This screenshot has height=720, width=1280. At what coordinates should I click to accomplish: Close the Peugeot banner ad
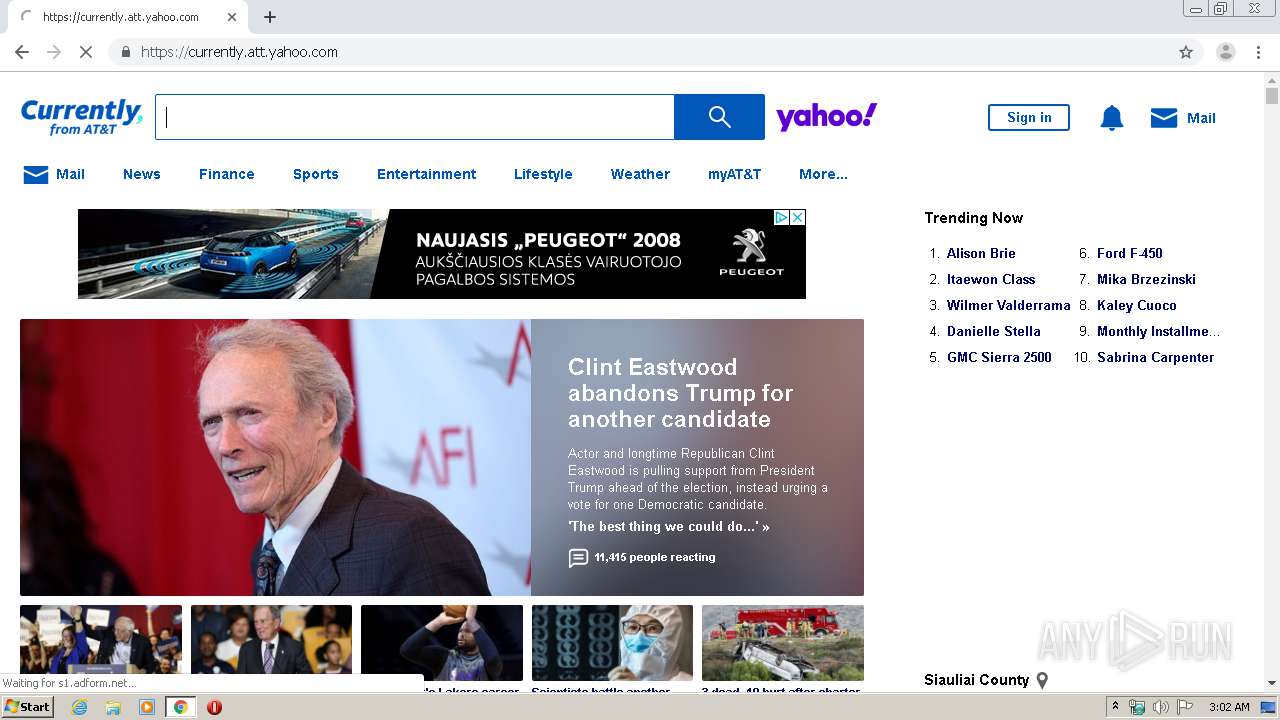tap(798, 217)
